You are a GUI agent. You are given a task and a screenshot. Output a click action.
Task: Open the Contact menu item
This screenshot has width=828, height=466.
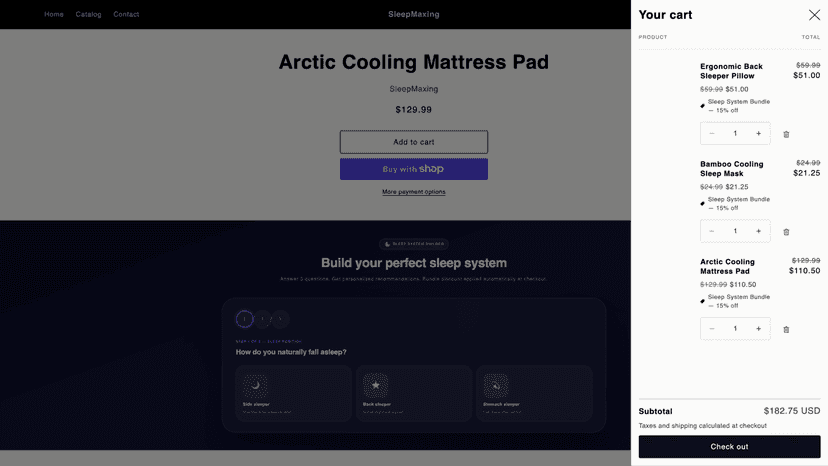(126, 14)
